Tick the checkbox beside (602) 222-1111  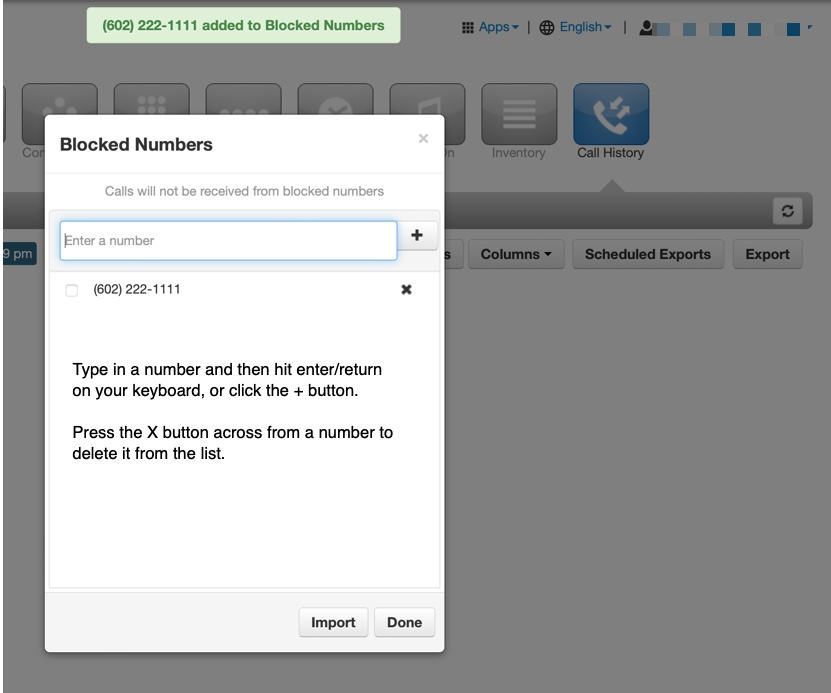pyautogui.click(x=71, y=291)
